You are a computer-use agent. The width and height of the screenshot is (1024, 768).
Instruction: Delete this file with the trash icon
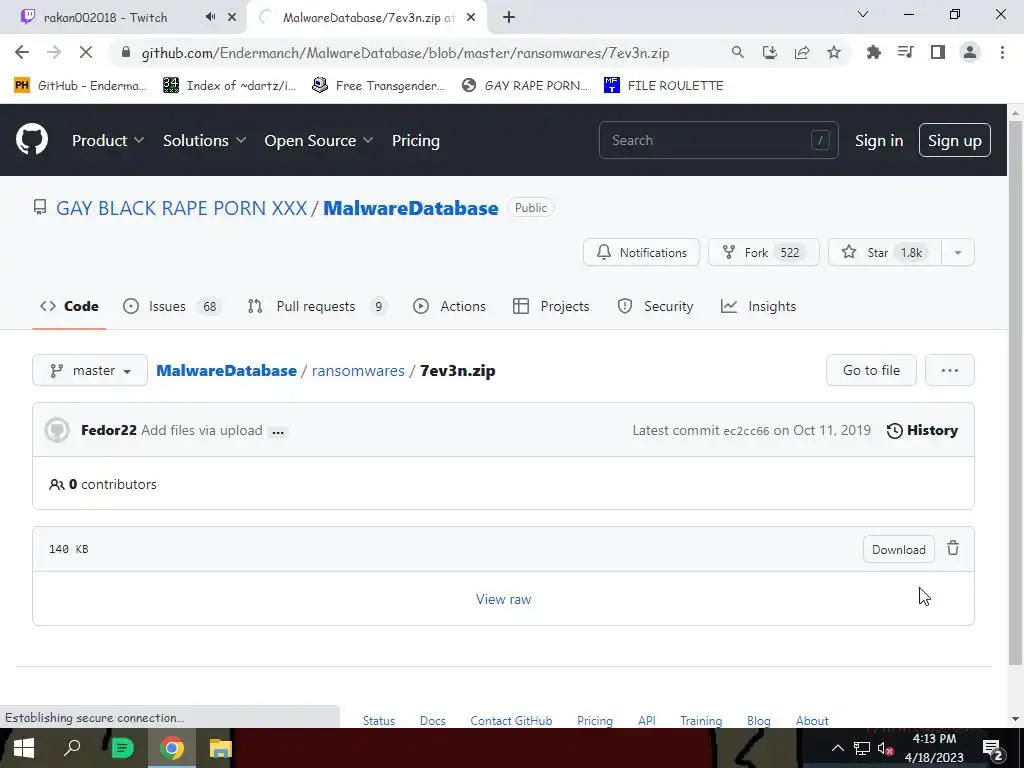point(953,549)
